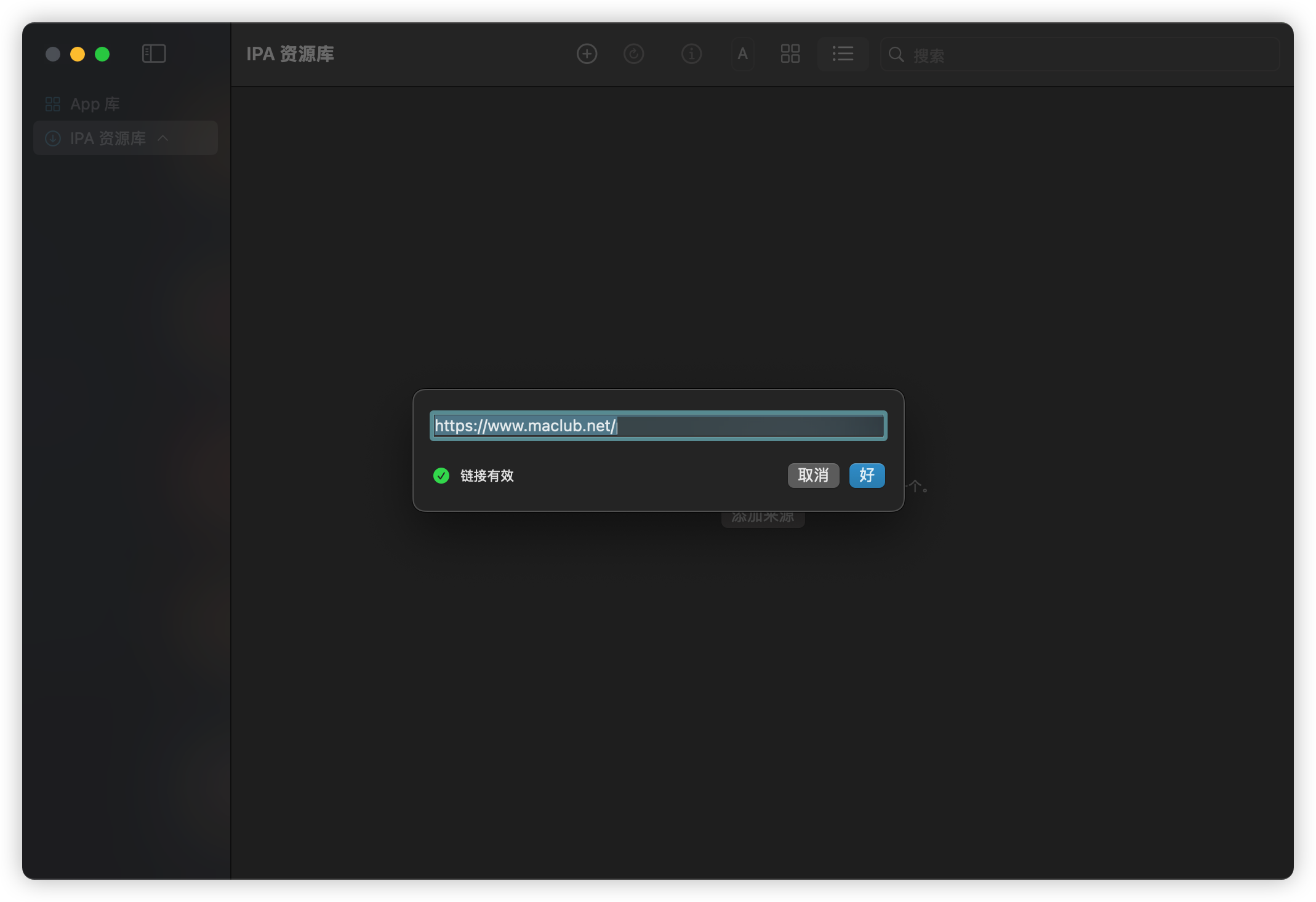Viewport: 1316px width, 902px height.
Task: Click the 链接有效 status text
Action: tap(486, 476)
